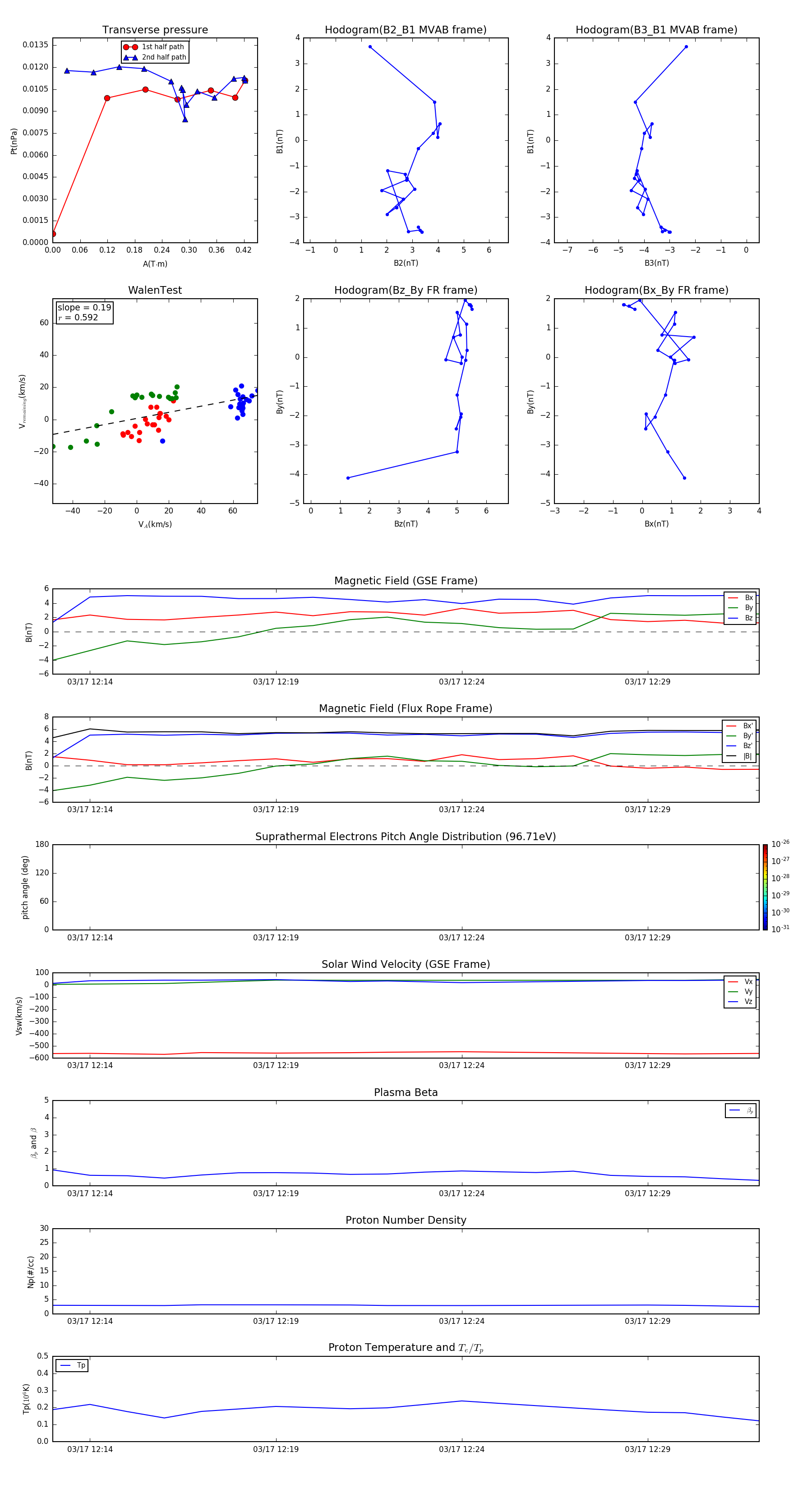The height and width of the screenshot is (1489, 812).
Task: Click the 'A(T·m)' x-axis label
Action: (x=155, y=264)
